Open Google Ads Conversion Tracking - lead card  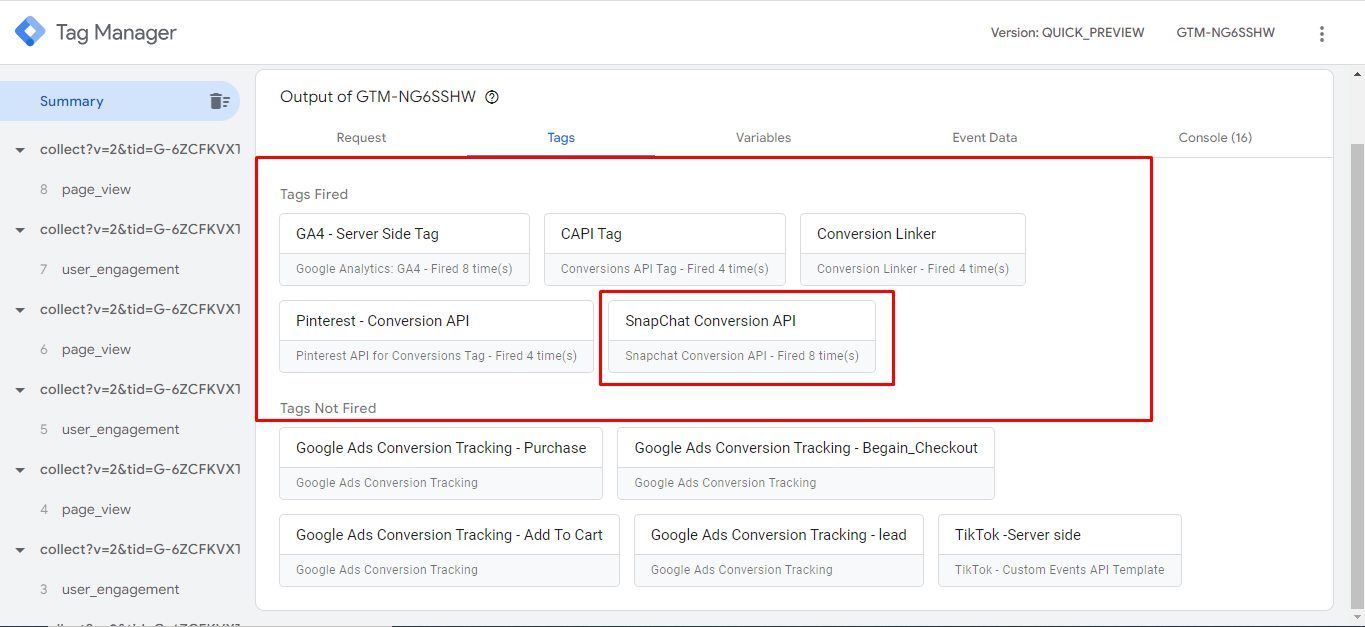click(779, 550)
